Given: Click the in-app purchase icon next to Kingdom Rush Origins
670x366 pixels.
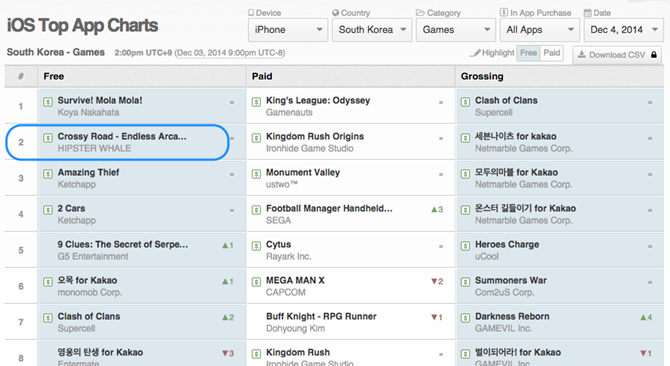Looking at the screenshot, I should (x=256, y=138).
